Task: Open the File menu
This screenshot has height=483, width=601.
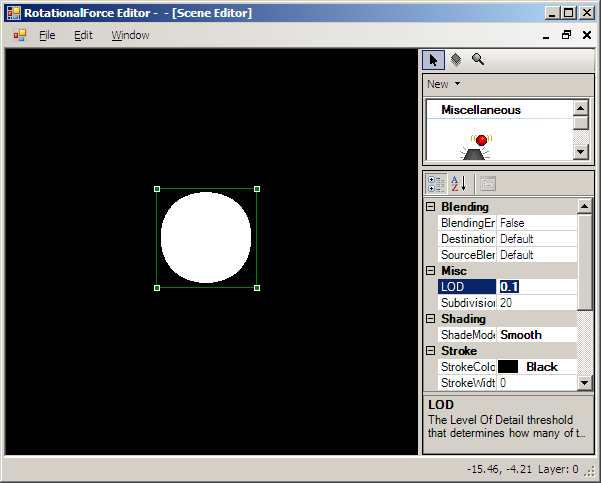Action: 47,35
